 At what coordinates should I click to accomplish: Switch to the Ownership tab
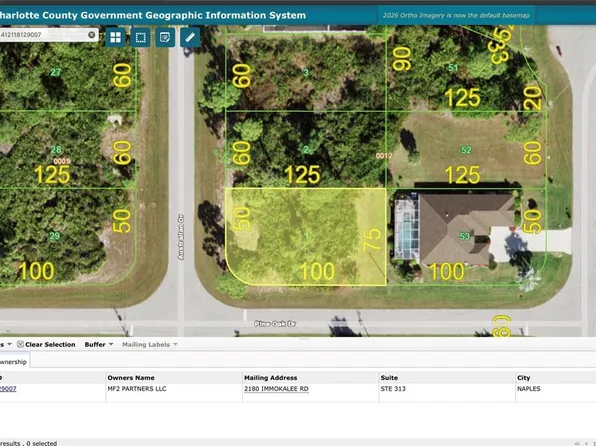pyautogui.click(x=14, y=362)
